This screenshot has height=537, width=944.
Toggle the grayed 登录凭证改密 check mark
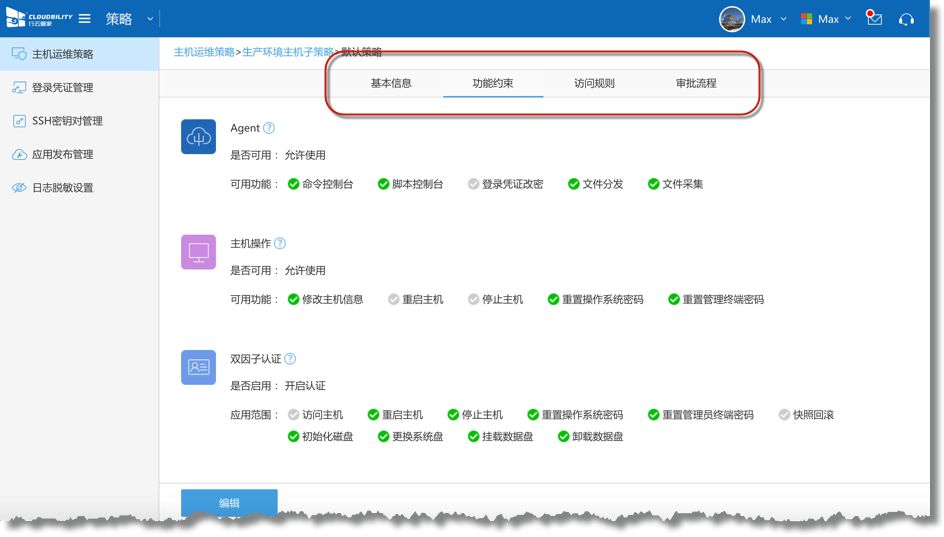[473, 184]
